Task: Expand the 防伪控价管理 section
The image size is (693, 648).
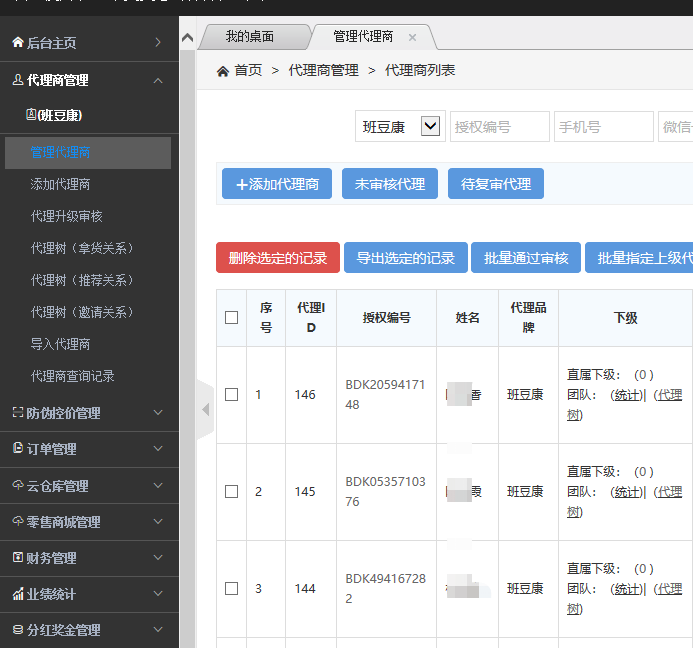Action: [x=158, y=412]
